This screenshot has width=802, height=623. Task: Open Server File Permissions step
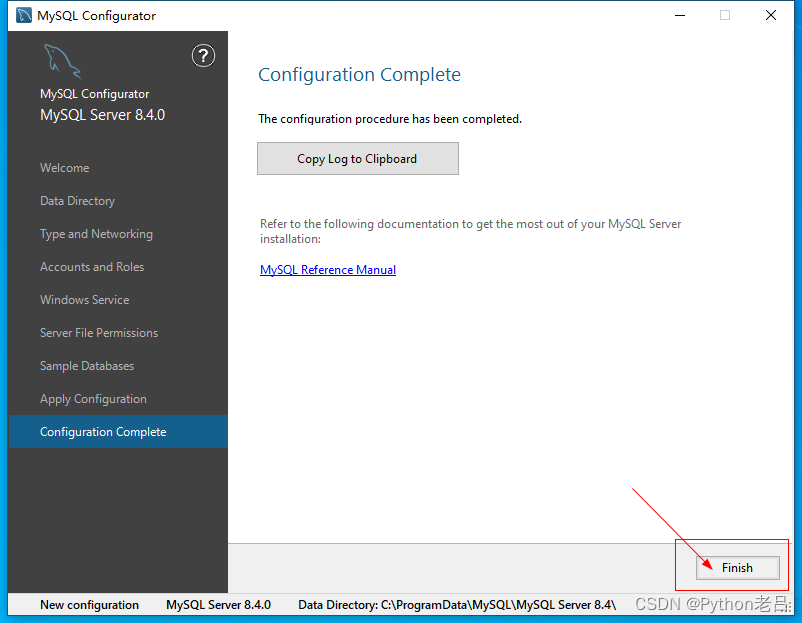[99, 333]
